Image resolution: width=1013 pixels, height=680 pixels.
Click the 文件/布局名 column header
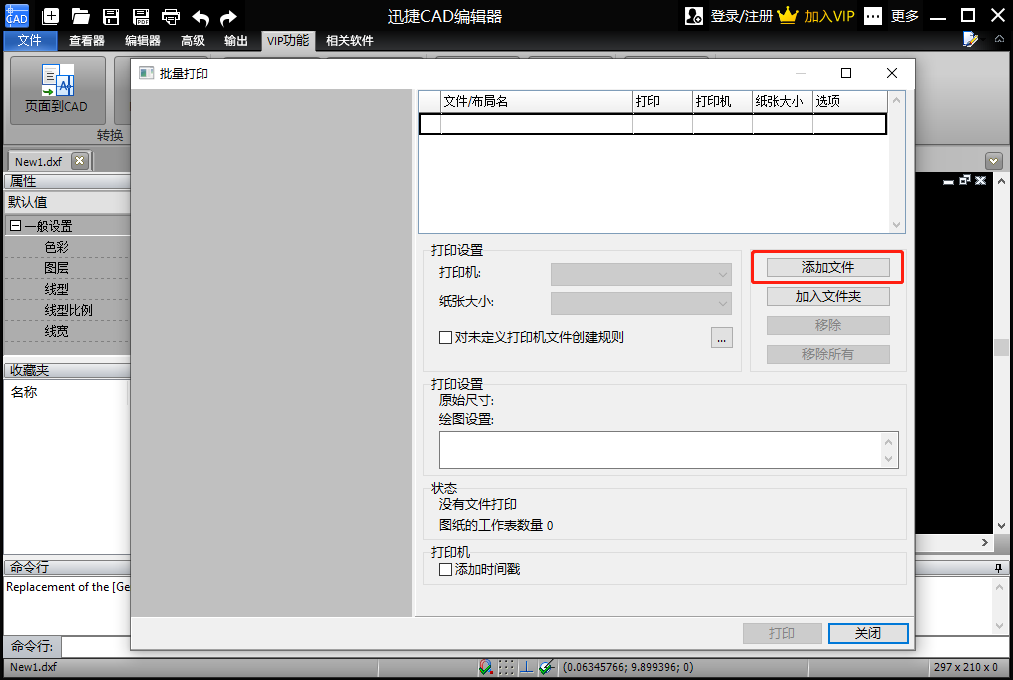pos(536,101)
